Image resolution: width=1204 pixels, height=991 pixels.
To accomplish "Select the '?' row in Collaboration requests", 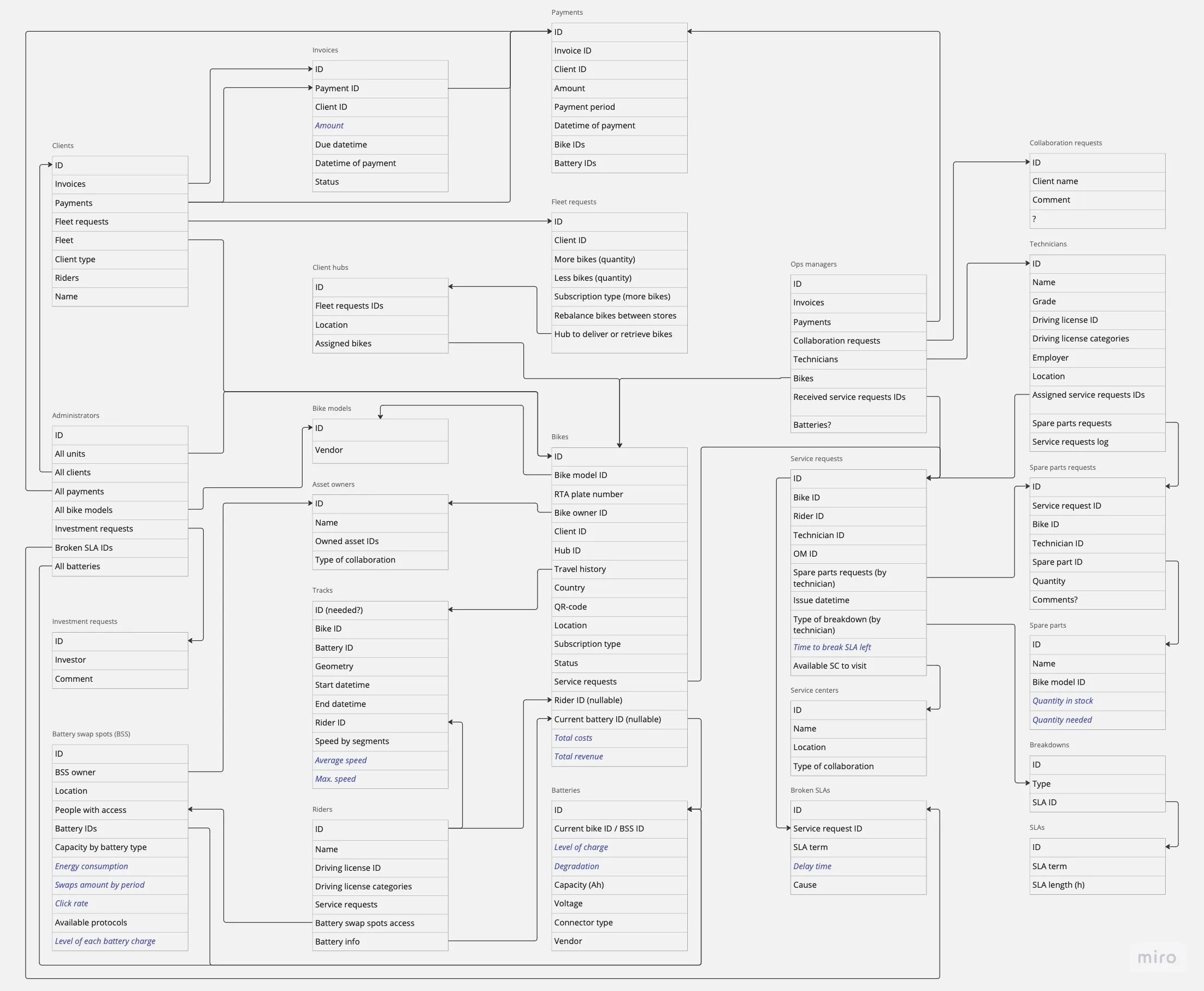I will [1034, 219].
